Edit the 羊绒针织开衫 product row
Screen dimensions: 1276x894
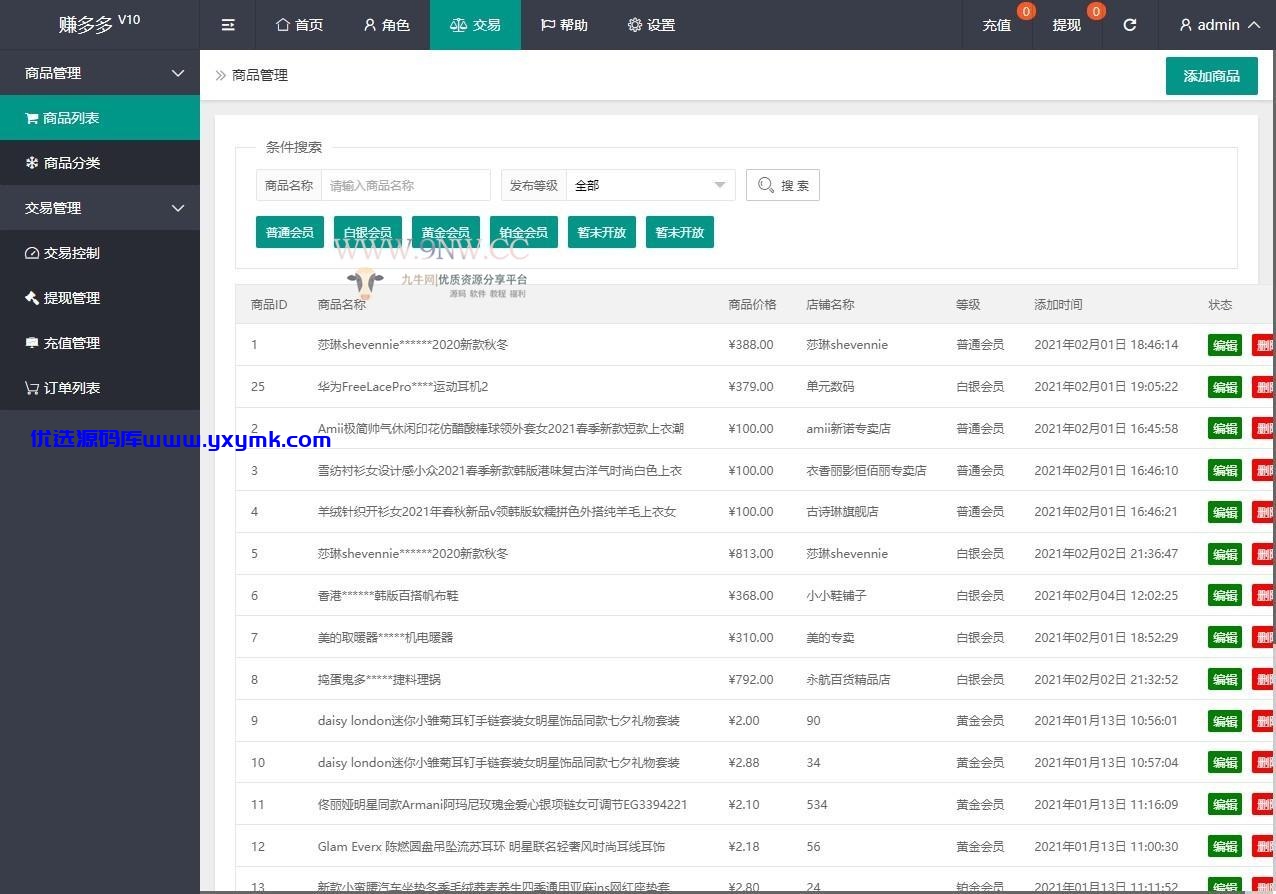pyautogui.click(x=1225, y=512)
